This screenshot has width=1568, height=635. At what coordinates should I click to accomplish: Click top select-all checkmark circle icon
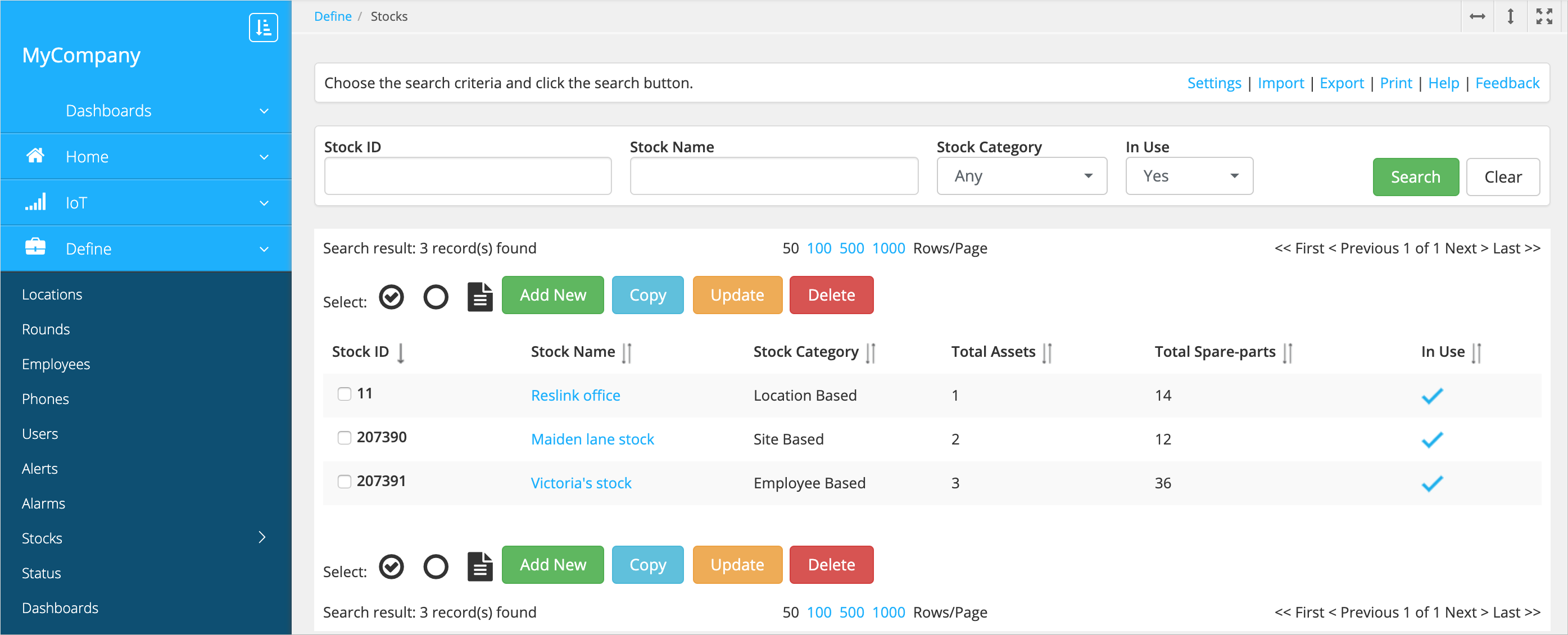391,297
